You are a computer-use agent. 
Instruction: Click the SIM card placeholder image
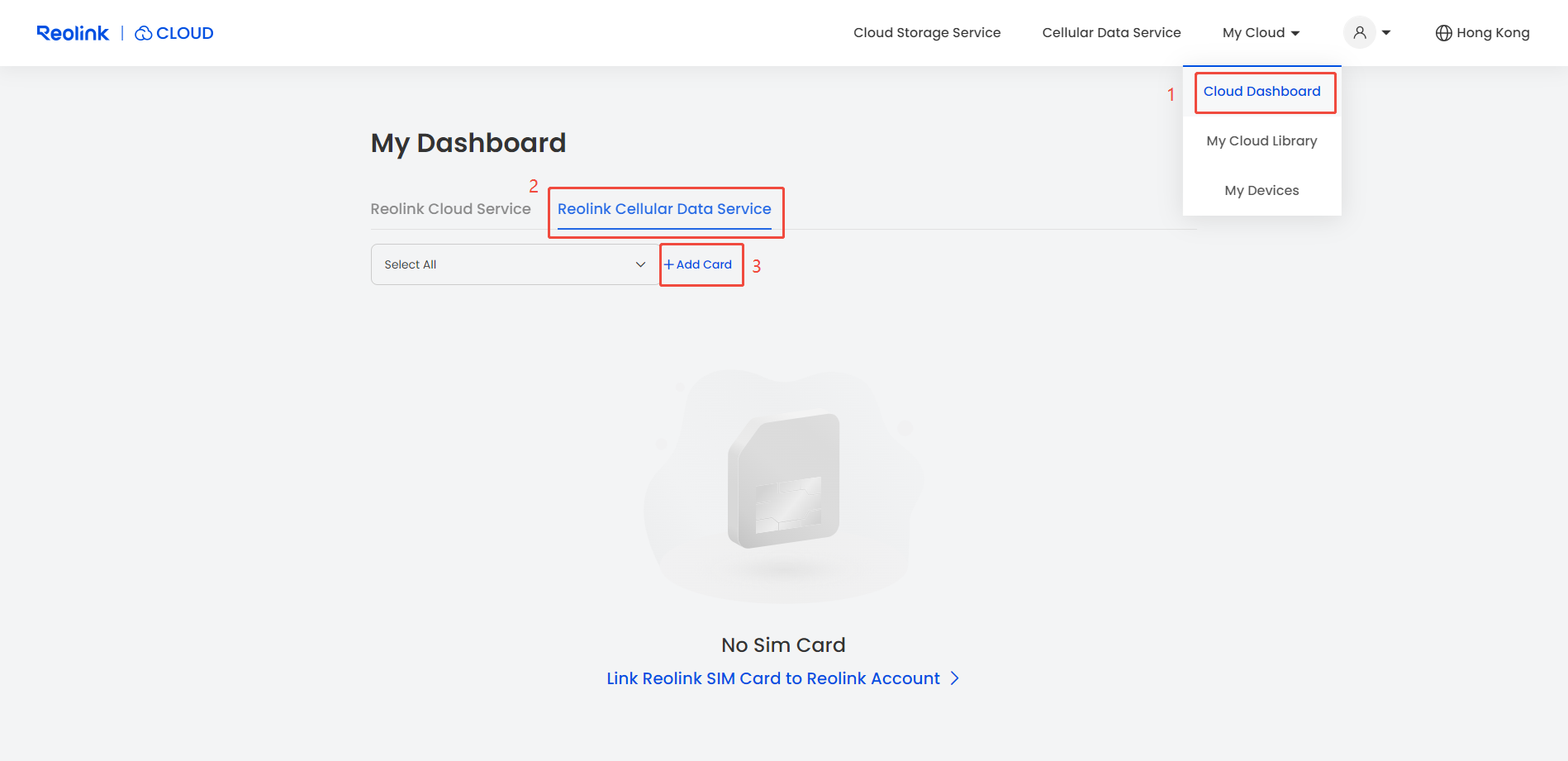coord(783,484)
